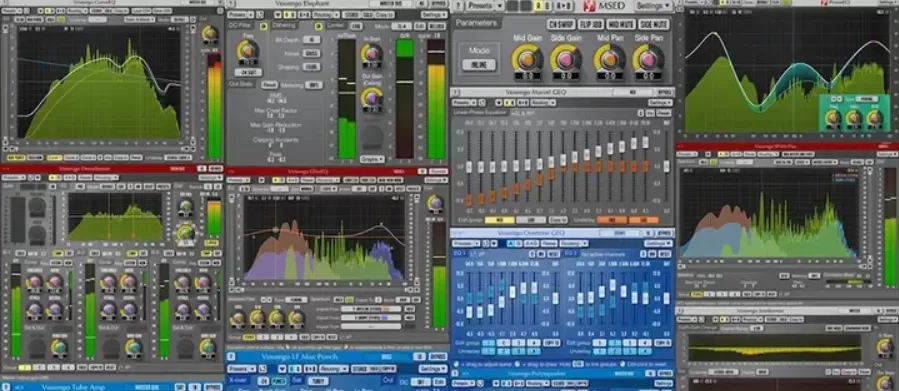Click the Out Gain knob in Elephant
Image resolution: width=899 pixels, height=391 pixels.
(372, 99)
